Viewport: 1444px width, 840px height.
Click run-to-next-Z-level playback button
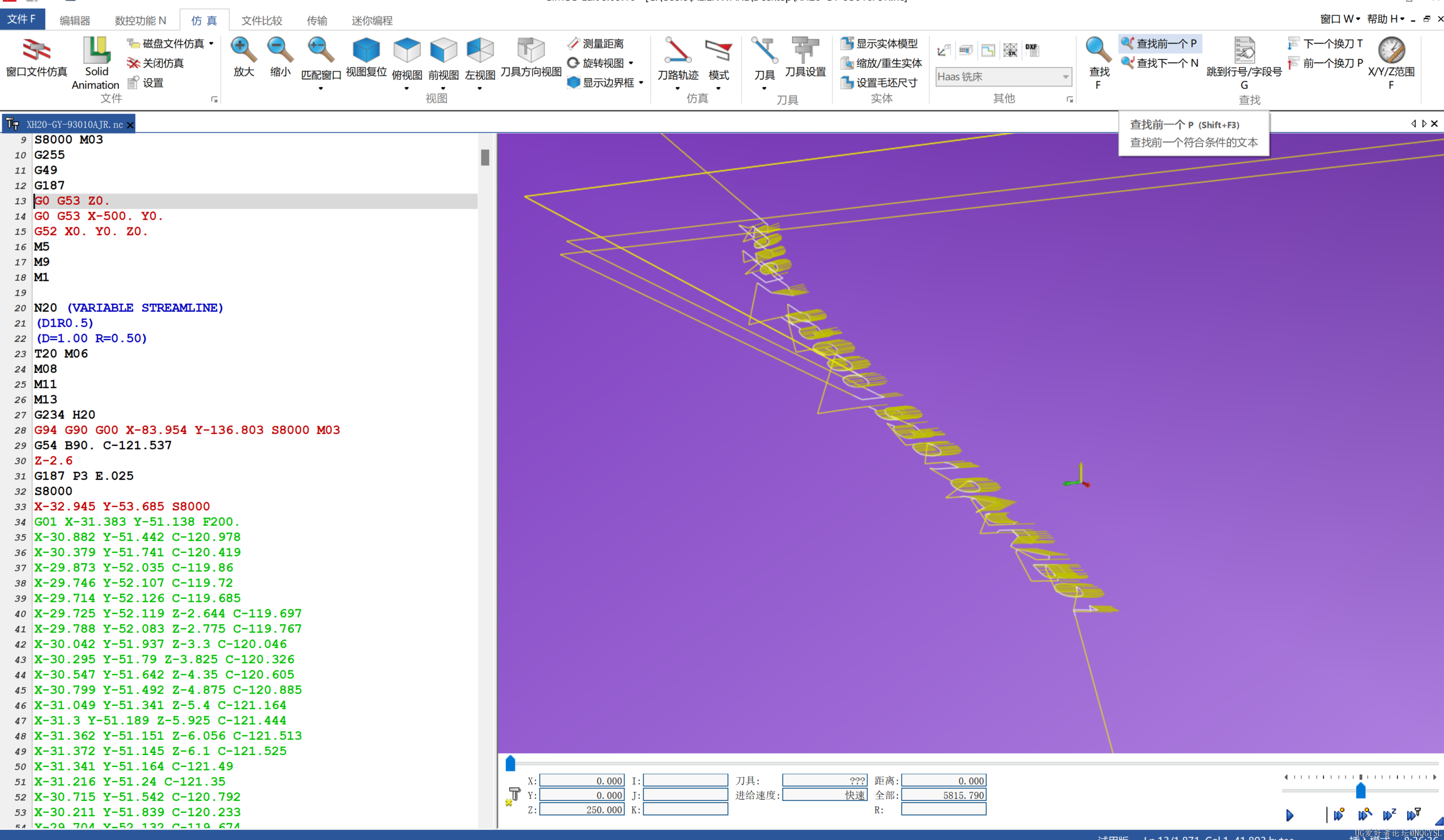coord(1389,814)
